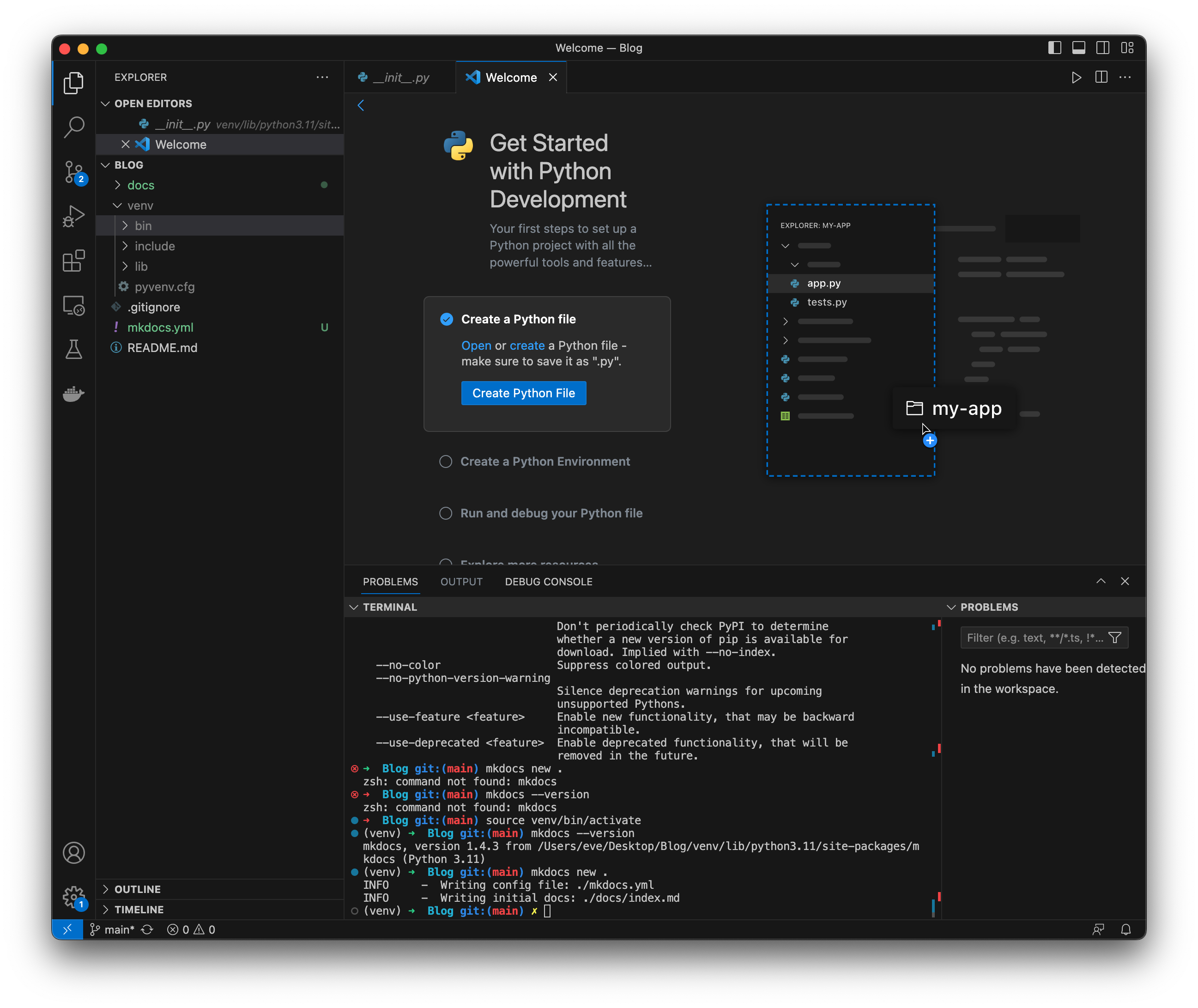Split the editor right icon
Image resolution: width=1198 pixels, height=1008 pixels.
(1101, 77)
